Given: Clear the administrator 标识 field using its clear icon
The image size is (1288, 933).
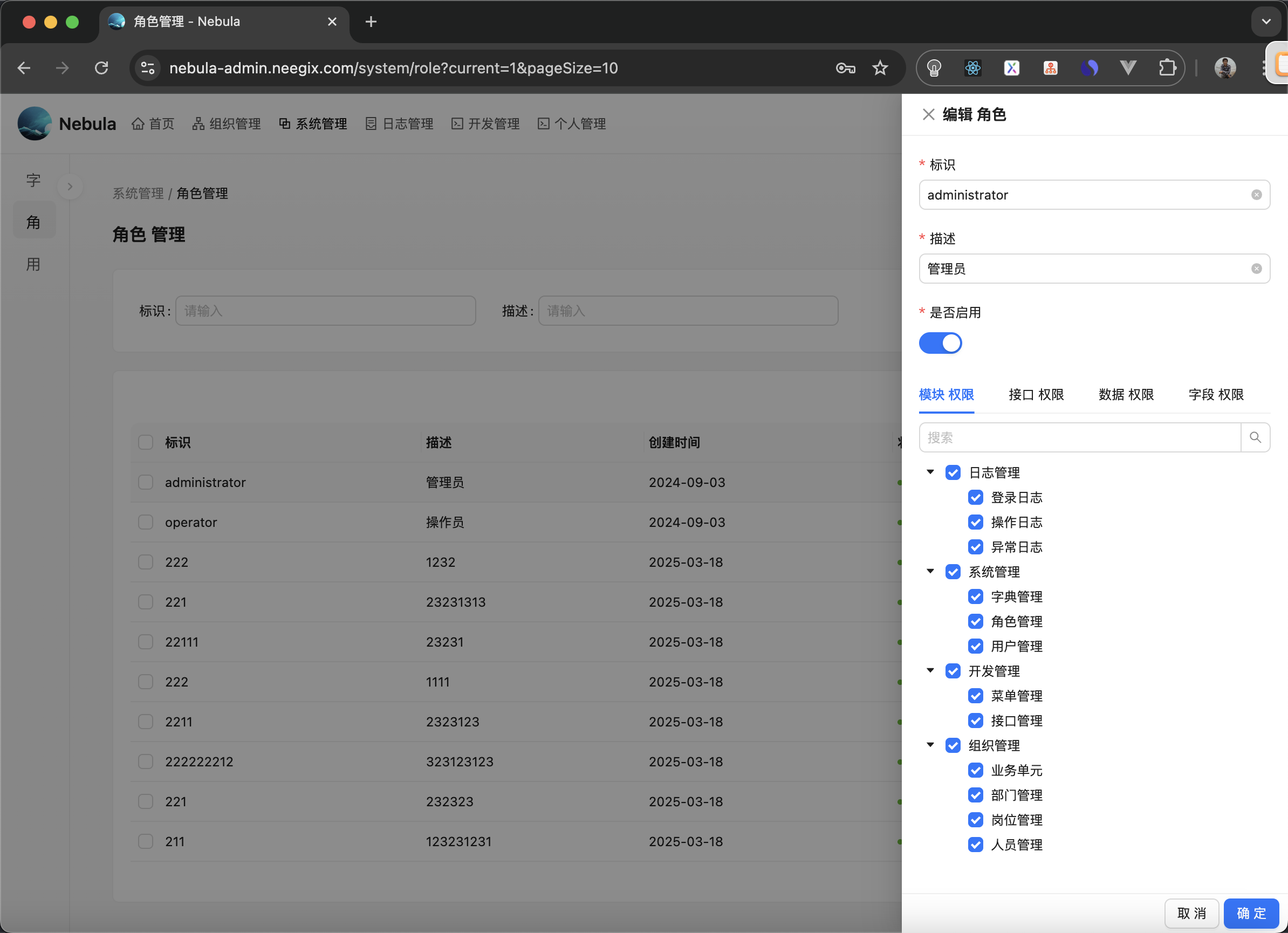Looking at the screenshot, I should coord(1256,195).
